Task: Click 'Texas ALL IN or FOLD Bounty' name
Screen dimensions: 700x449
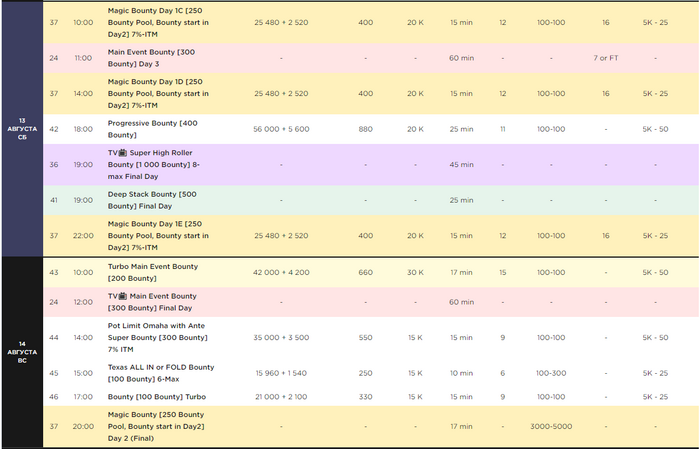Action: pos(161,373)
